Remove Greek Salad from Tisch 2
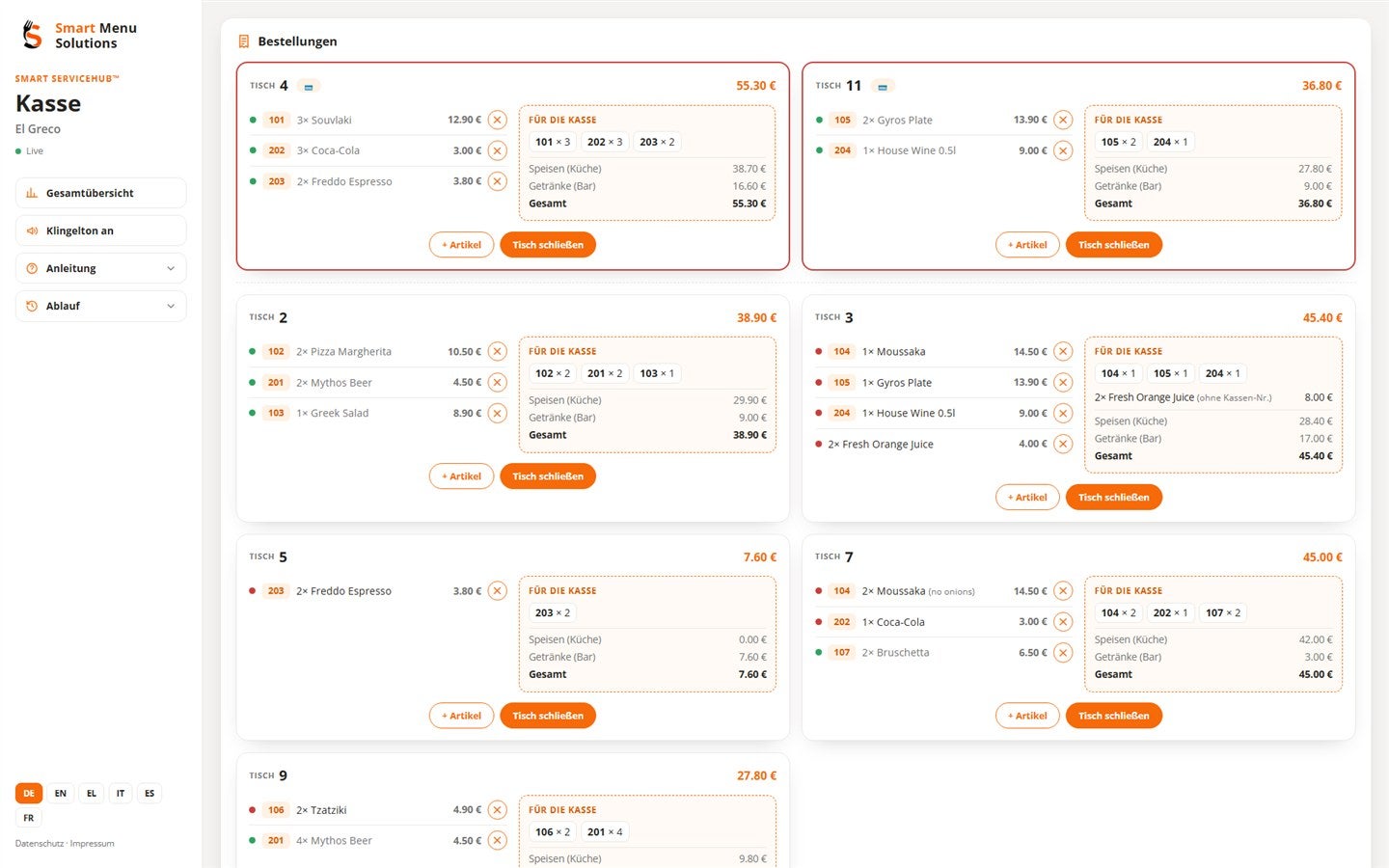The width and height of the screenshot is (1389, 868). pyautogui.click(x=497, y=413)
